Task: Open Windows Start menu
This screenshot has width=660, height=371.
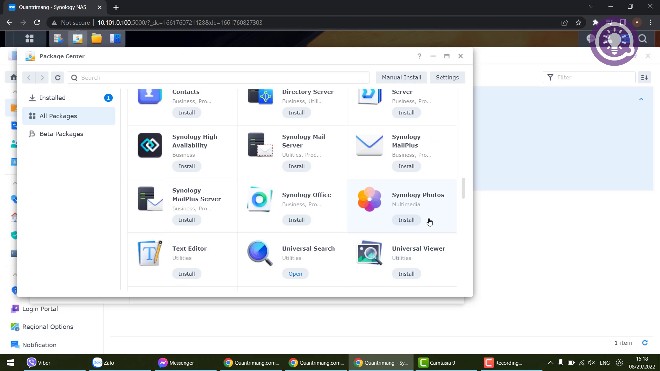Action: pyautogui.click(x=10, y=363)
